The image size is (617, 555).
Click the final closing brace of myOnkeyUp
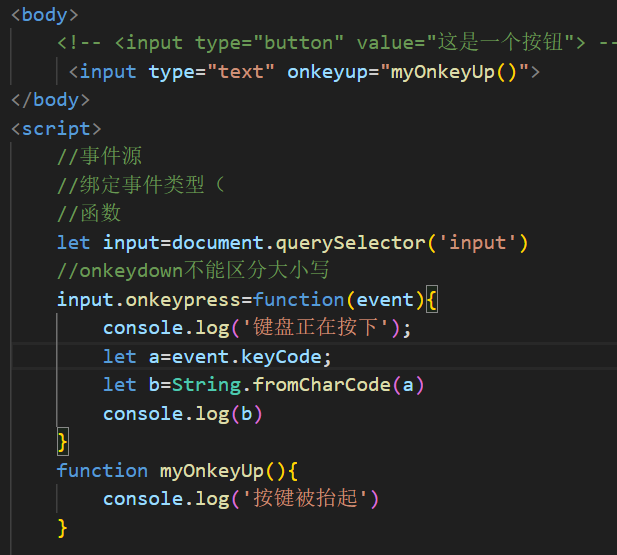pyautogui.click(x=62, y=528)
